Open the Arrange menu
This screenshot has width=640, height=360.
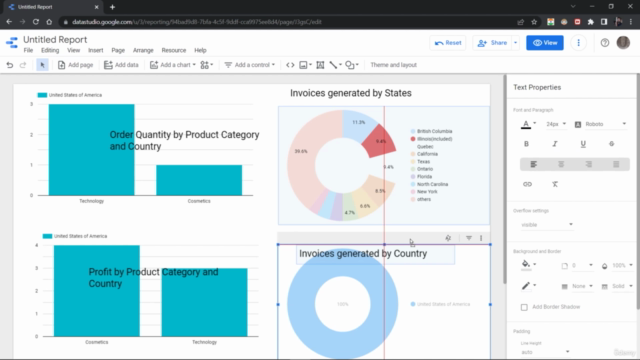point(143,50)
